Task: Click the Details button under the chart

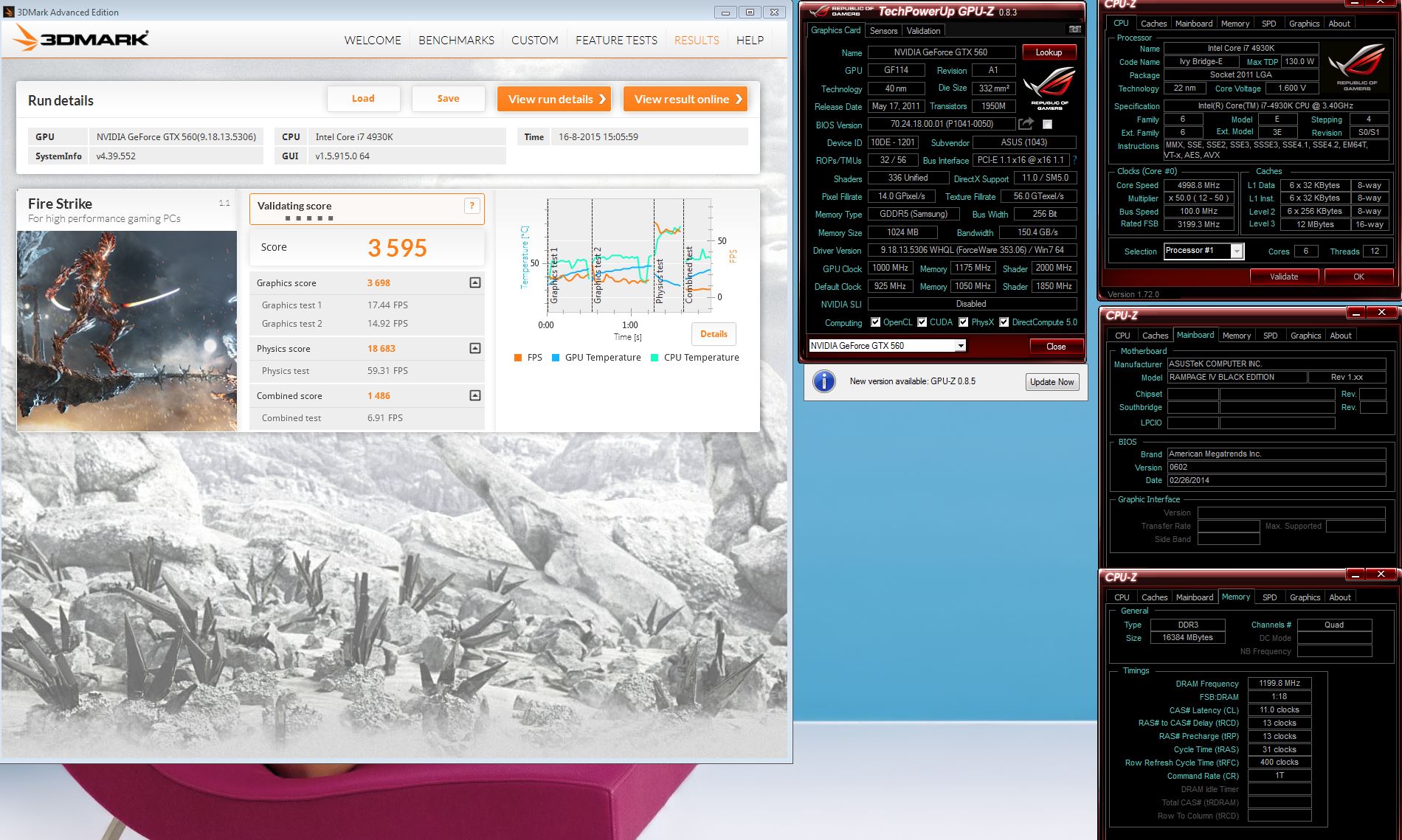Action: 714,334
